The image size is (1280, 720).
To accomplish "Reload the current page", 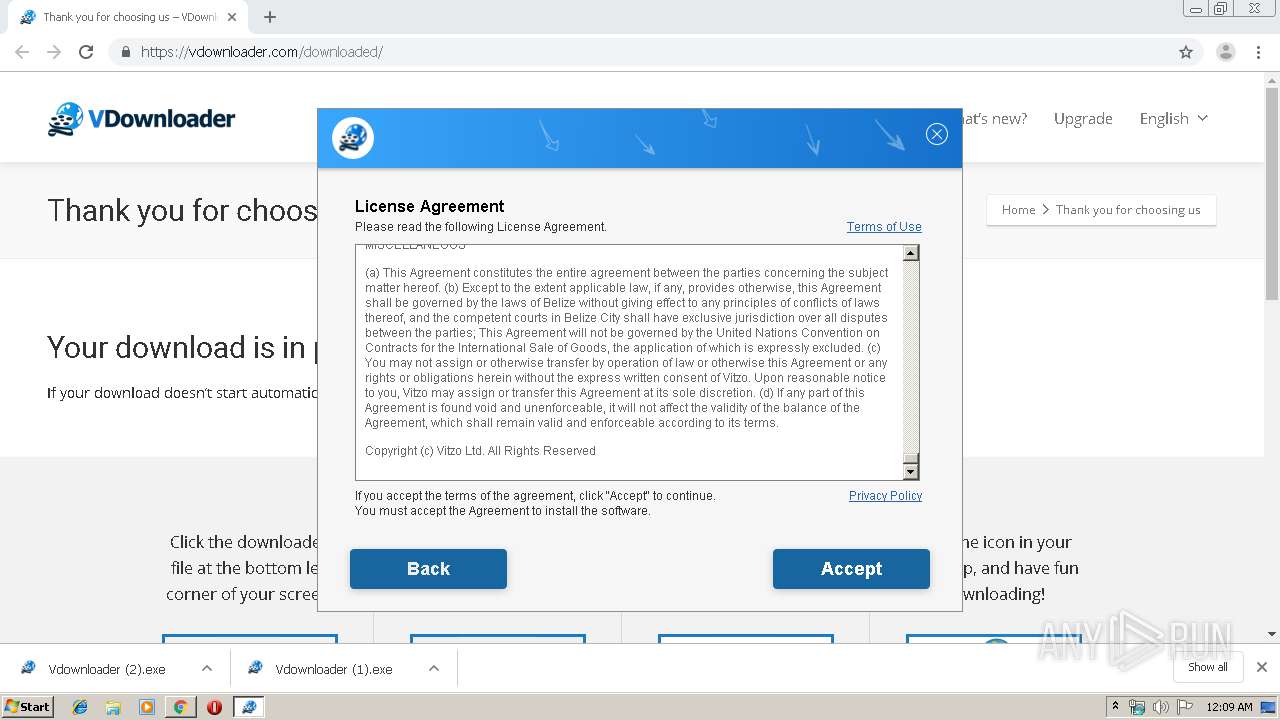I will [86, 52].
